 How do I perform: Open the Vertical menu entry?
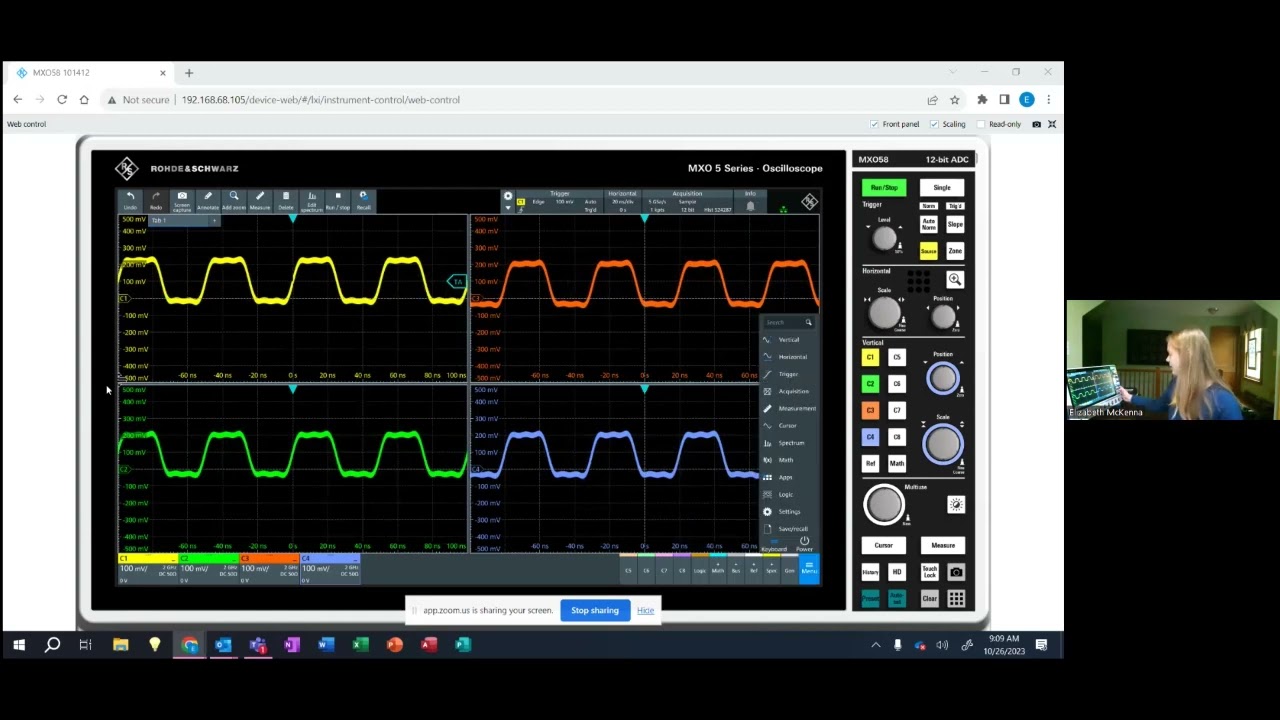[789, 340]
